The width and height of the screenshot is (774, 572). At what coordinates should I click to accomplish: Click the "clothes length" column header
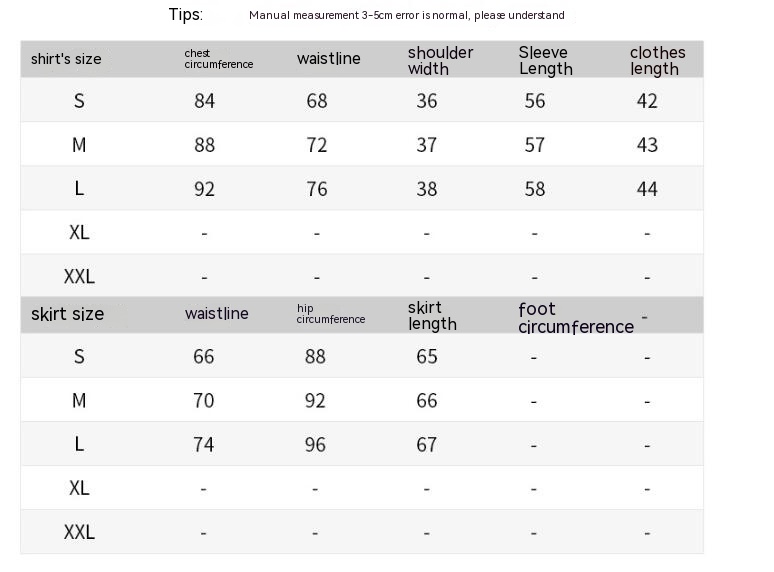(x=657, y=60)
